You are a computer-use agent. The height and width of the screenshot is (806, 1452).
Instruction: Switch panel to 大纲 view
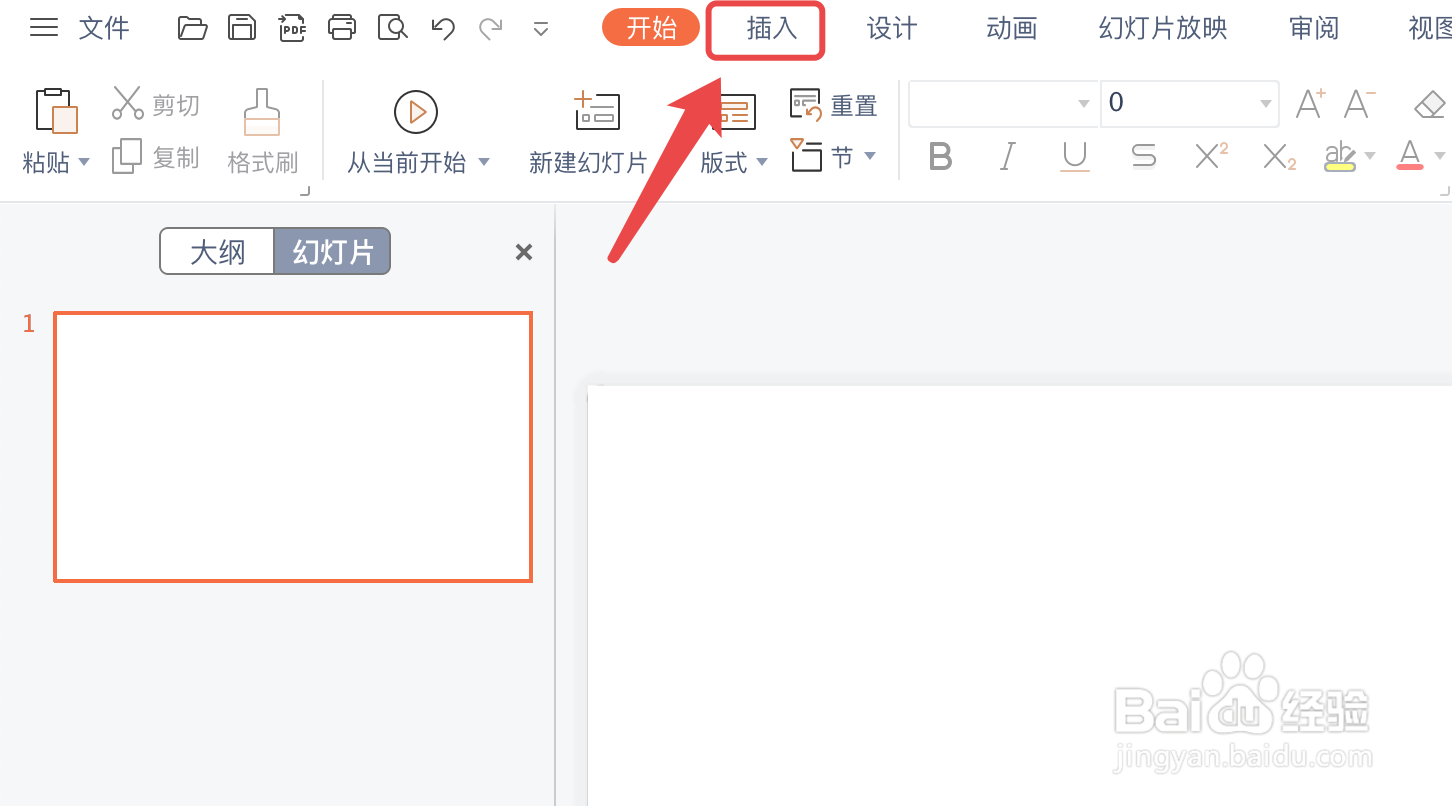pos(217,252)
